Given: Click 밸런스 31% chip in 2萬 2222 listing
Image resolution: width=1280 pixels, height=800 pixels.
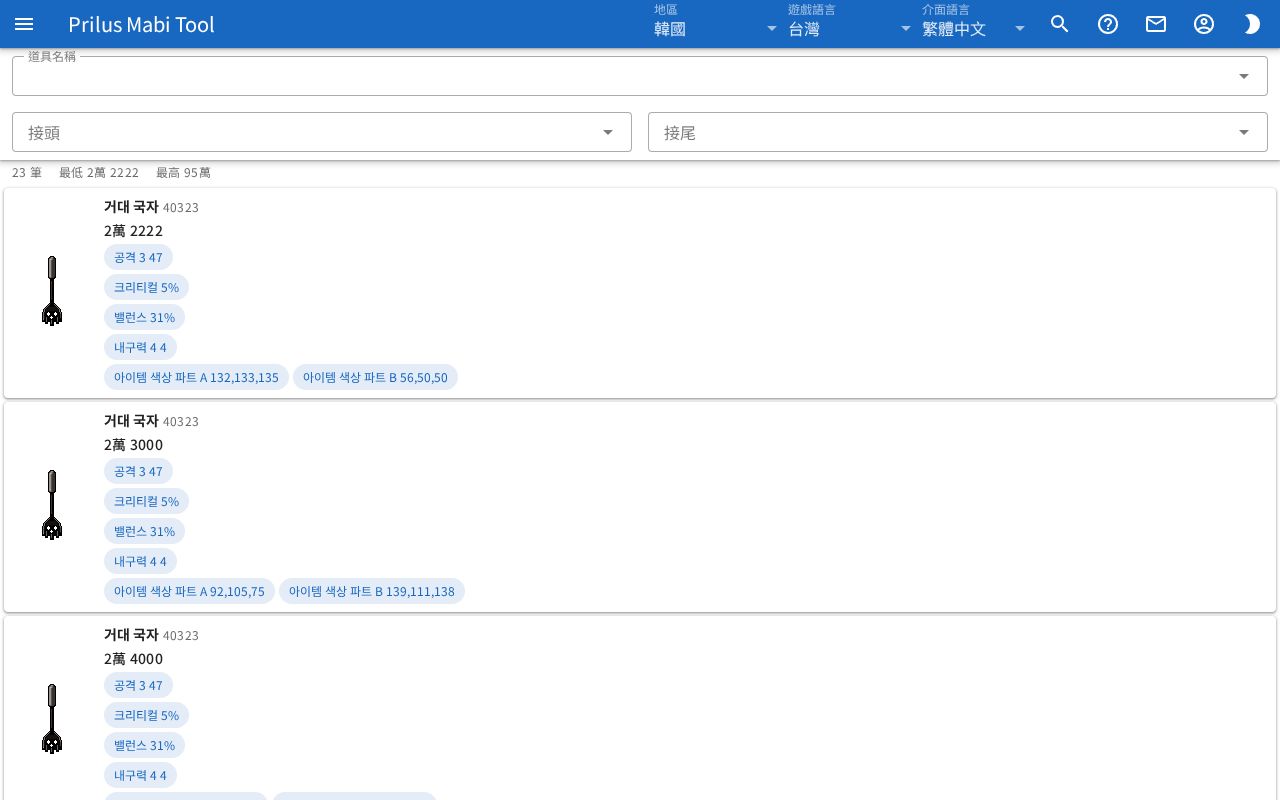Looking at the screenshot, I should tap(144, 317).
